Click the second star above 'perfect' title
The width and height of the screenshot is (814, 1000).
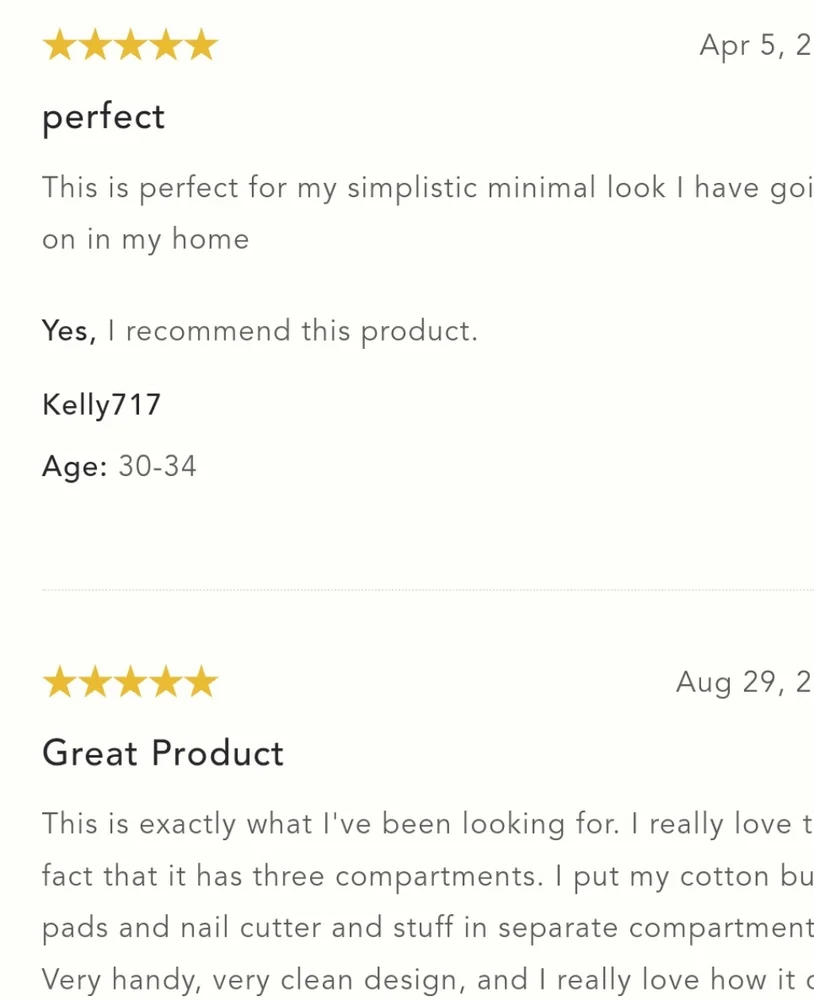[x=95, y=45]
